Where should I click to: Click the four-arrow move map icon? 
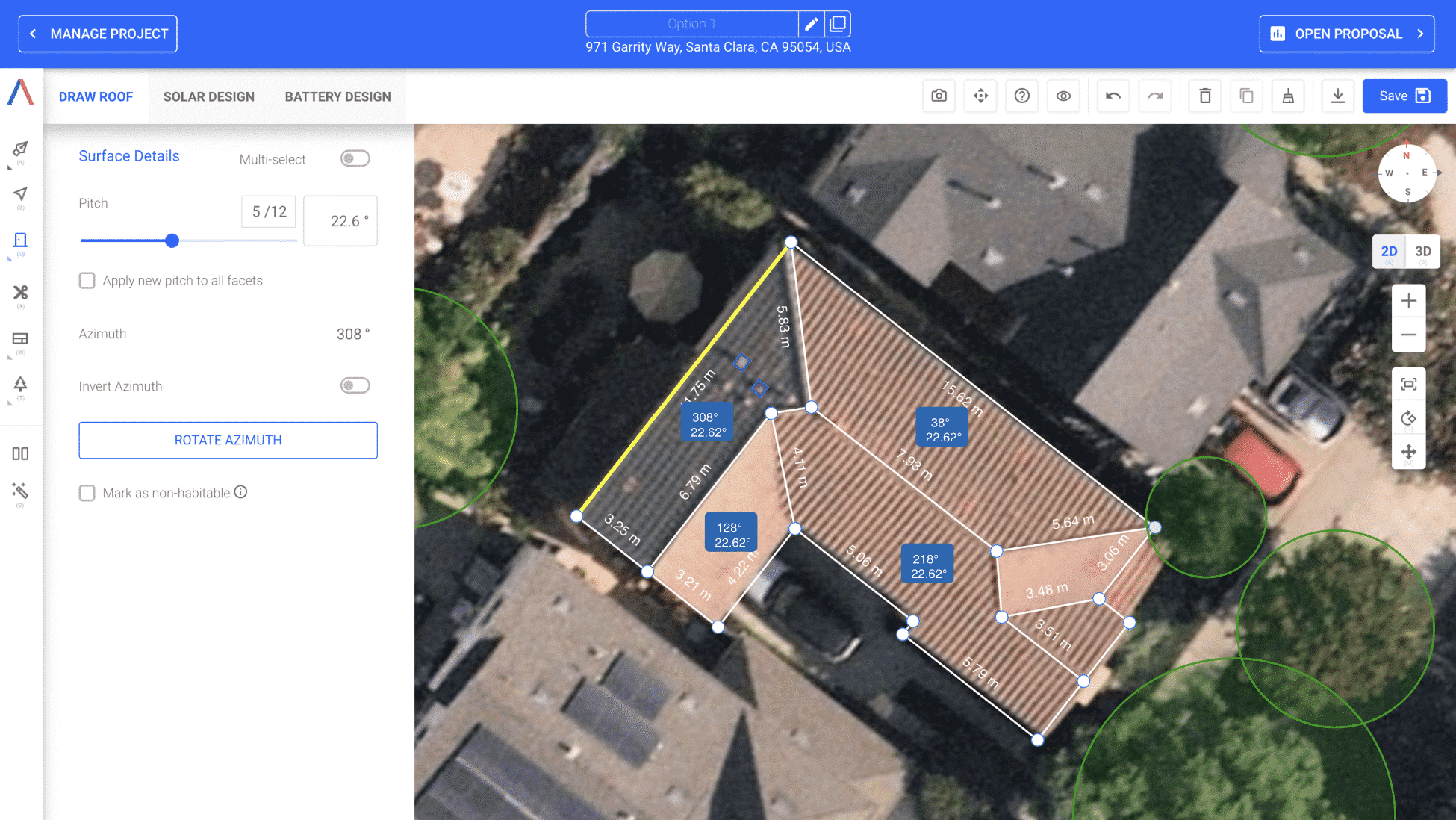point(1409,452)
